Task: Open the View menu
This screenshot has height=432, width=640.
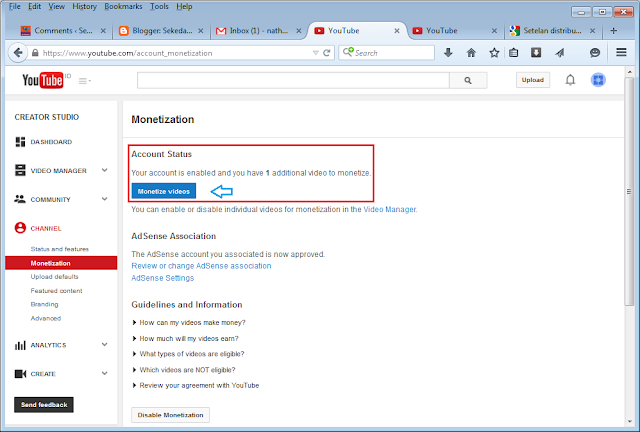Action: pyautogui.click(x=56, y=7)
